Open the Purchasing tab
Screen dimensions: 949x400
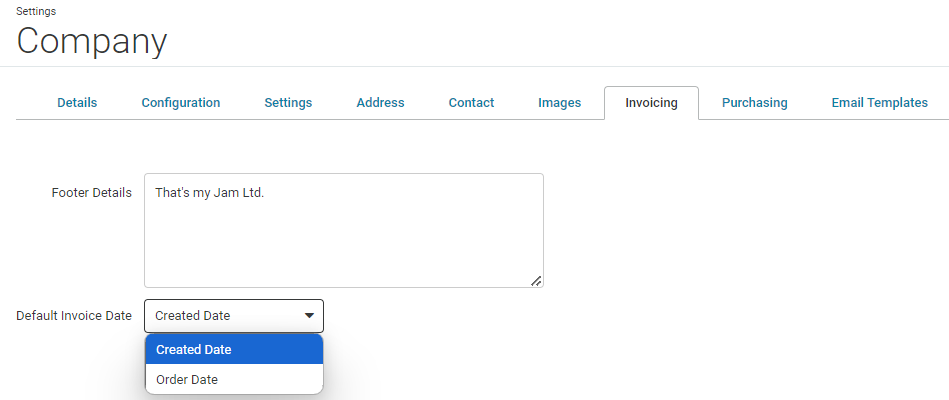click(x=755, y=103)
